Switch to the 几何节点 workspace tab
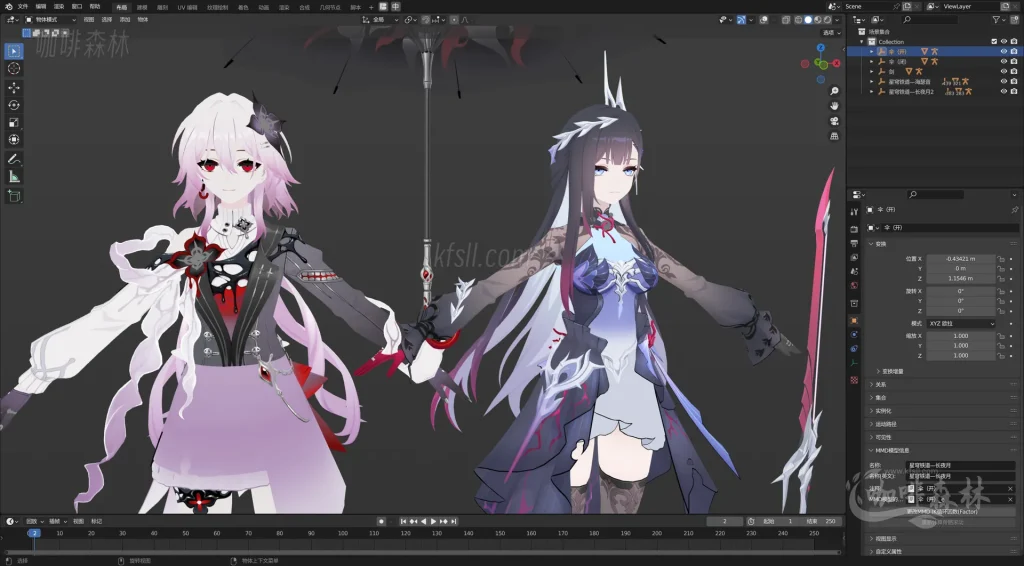The image size is (1024, 566). [x=330, y=7]
